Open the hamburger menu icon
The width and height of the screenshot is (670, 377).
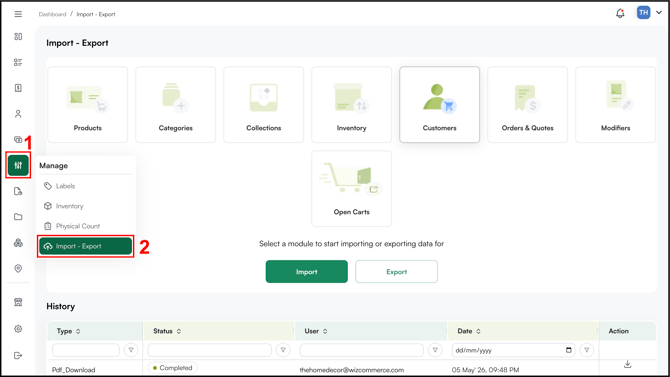[x=18, y=14]
